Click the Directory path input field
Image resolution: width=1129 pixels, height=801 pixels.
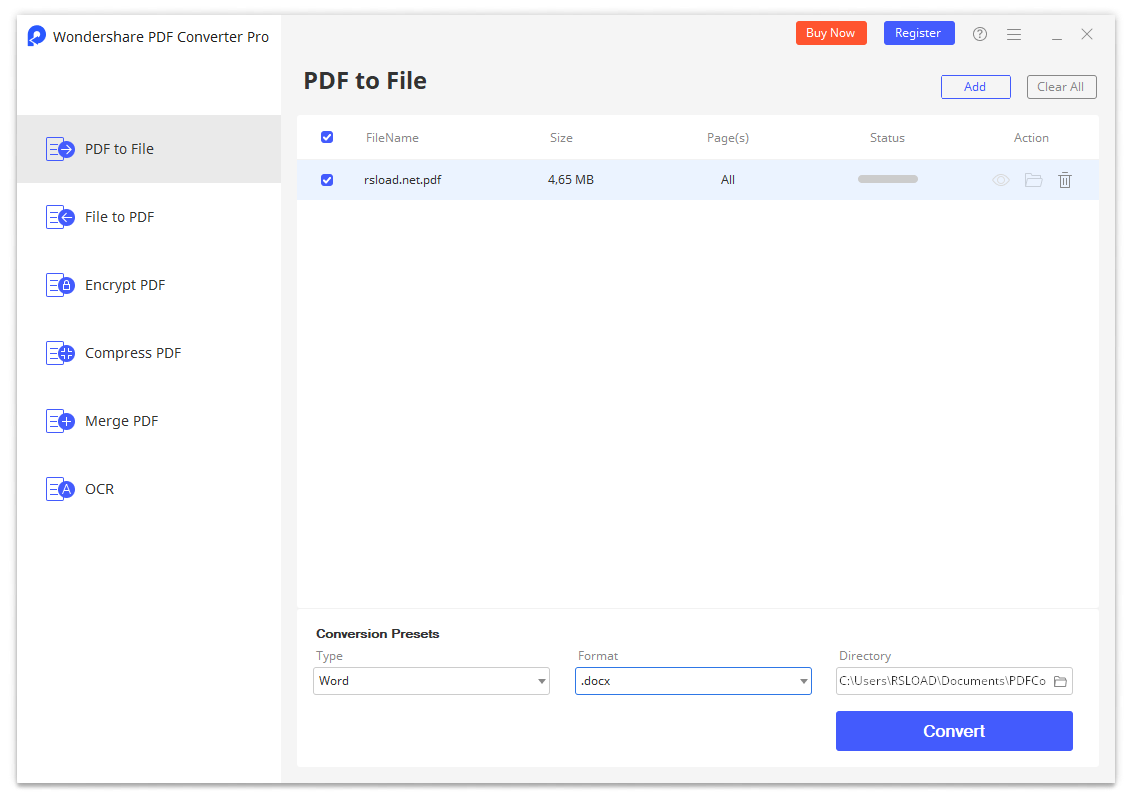tap(942, 681)
